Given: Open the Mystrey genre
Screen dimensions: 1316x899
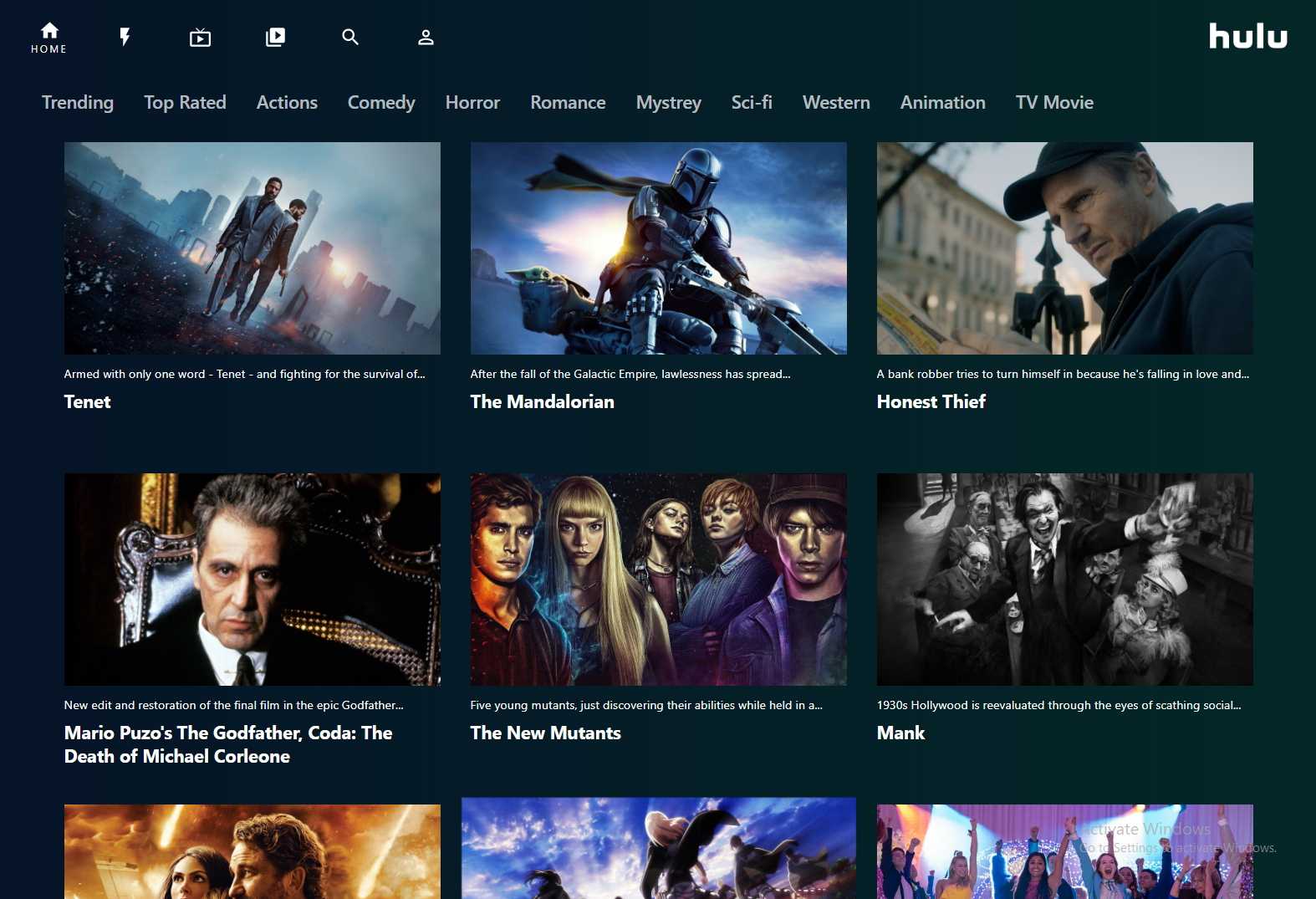Looking at the screenshot, I should (668, 103).
